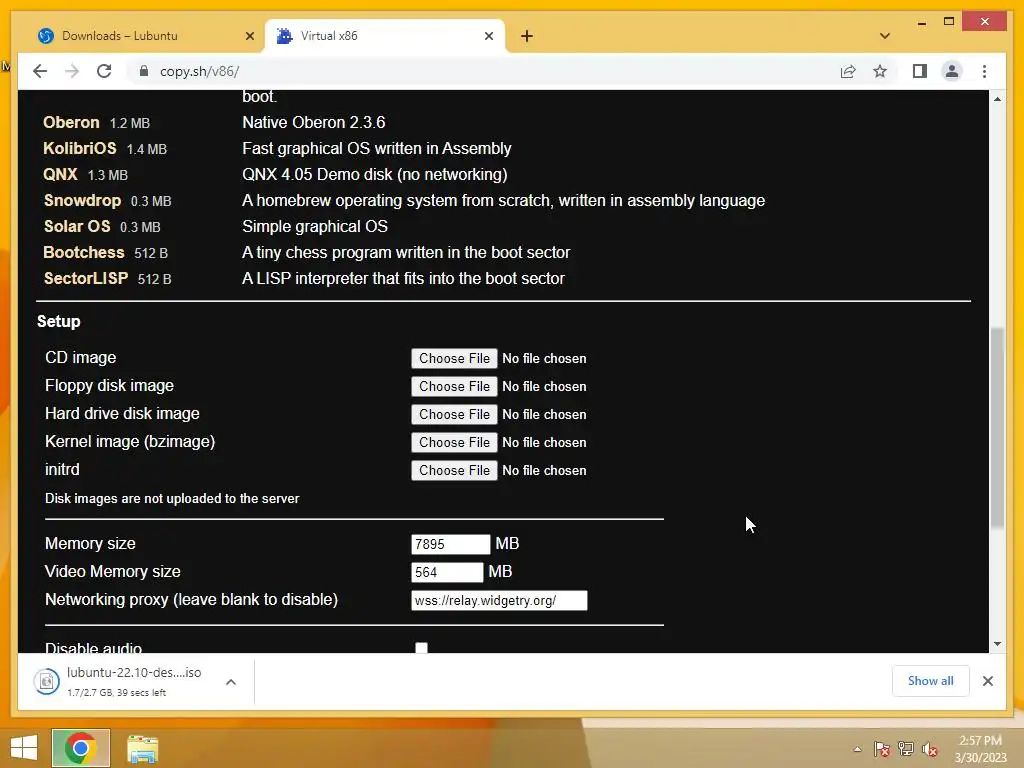
Task: Start Bootchess program
Action: (84, 252)
